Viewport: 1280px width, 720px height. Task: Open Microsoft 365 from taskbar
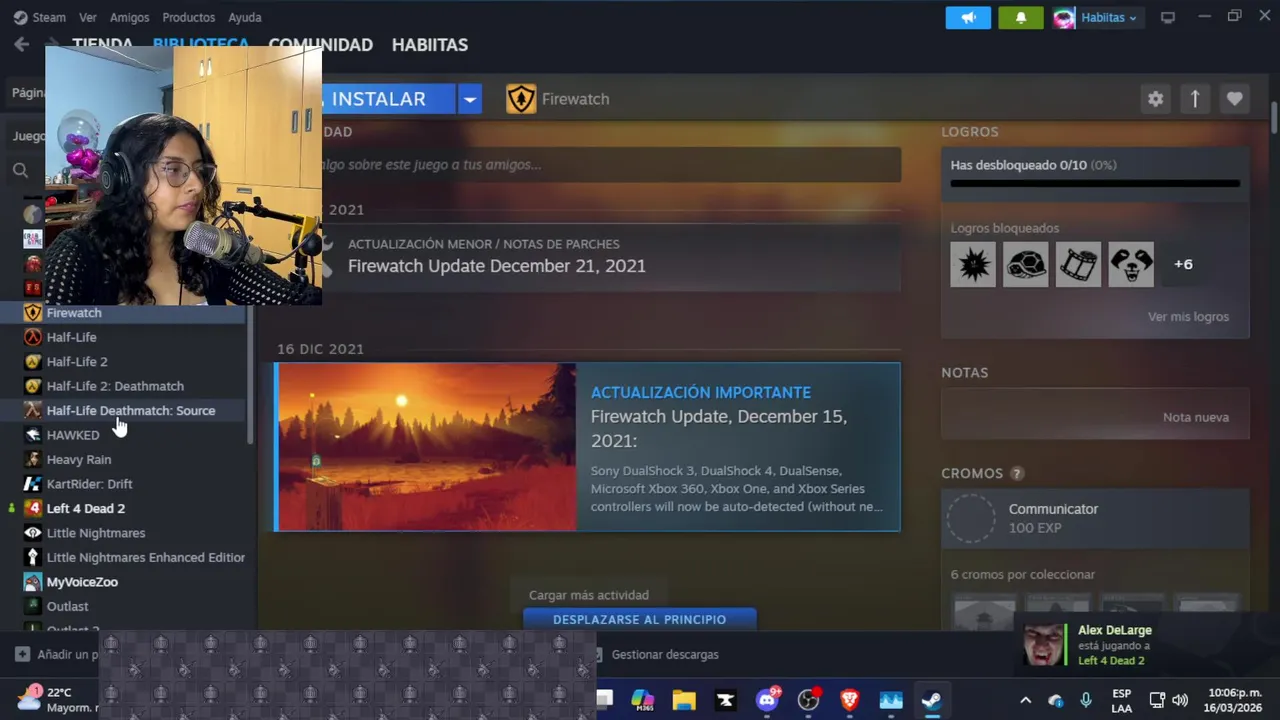(x=643, y=700)
